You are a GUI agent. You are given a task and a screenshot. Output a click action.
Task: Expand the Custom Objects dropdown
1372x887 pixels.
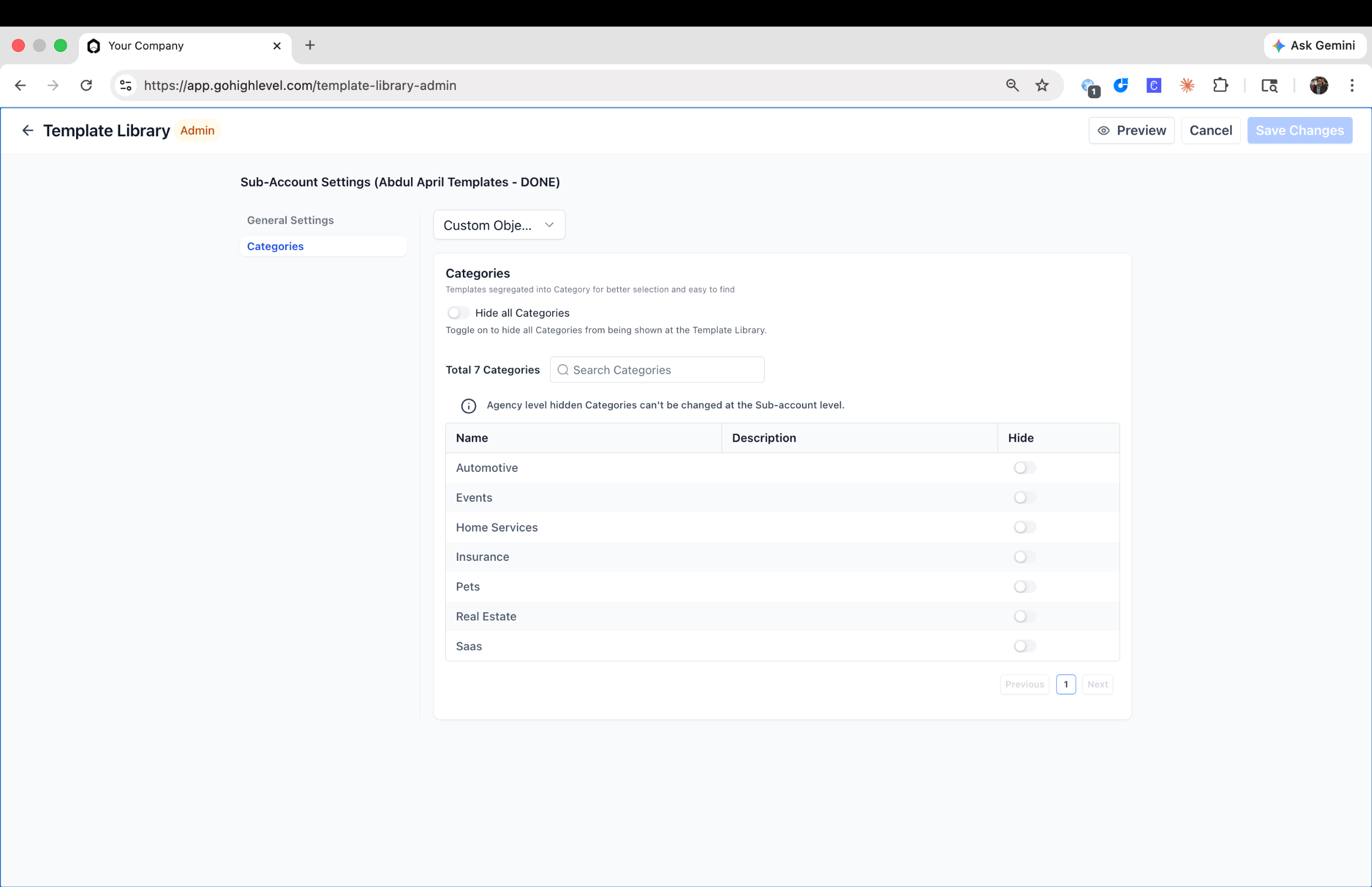499,225
